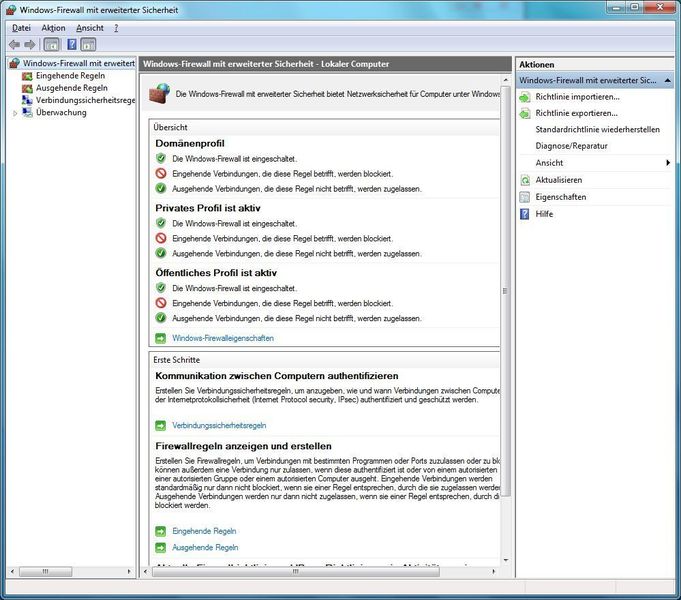The height and width of the screenshot is (600, 681).
Task: Click heading Kommunikation zwischen Computern authentifizieren
Action: 277,376
